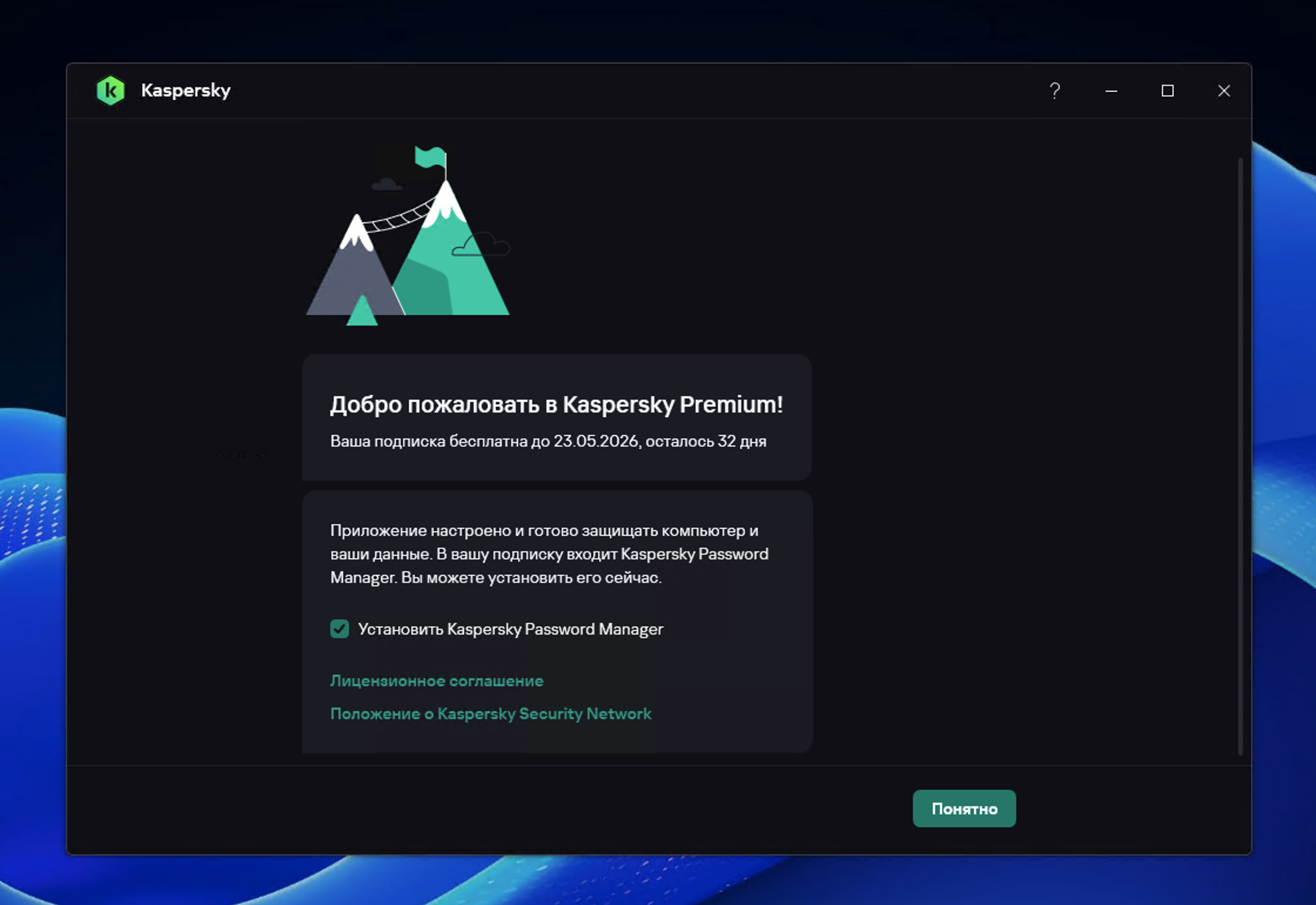Click the Kaspersky hexagon logo icon
The image size is (1316, 905).
111,90
